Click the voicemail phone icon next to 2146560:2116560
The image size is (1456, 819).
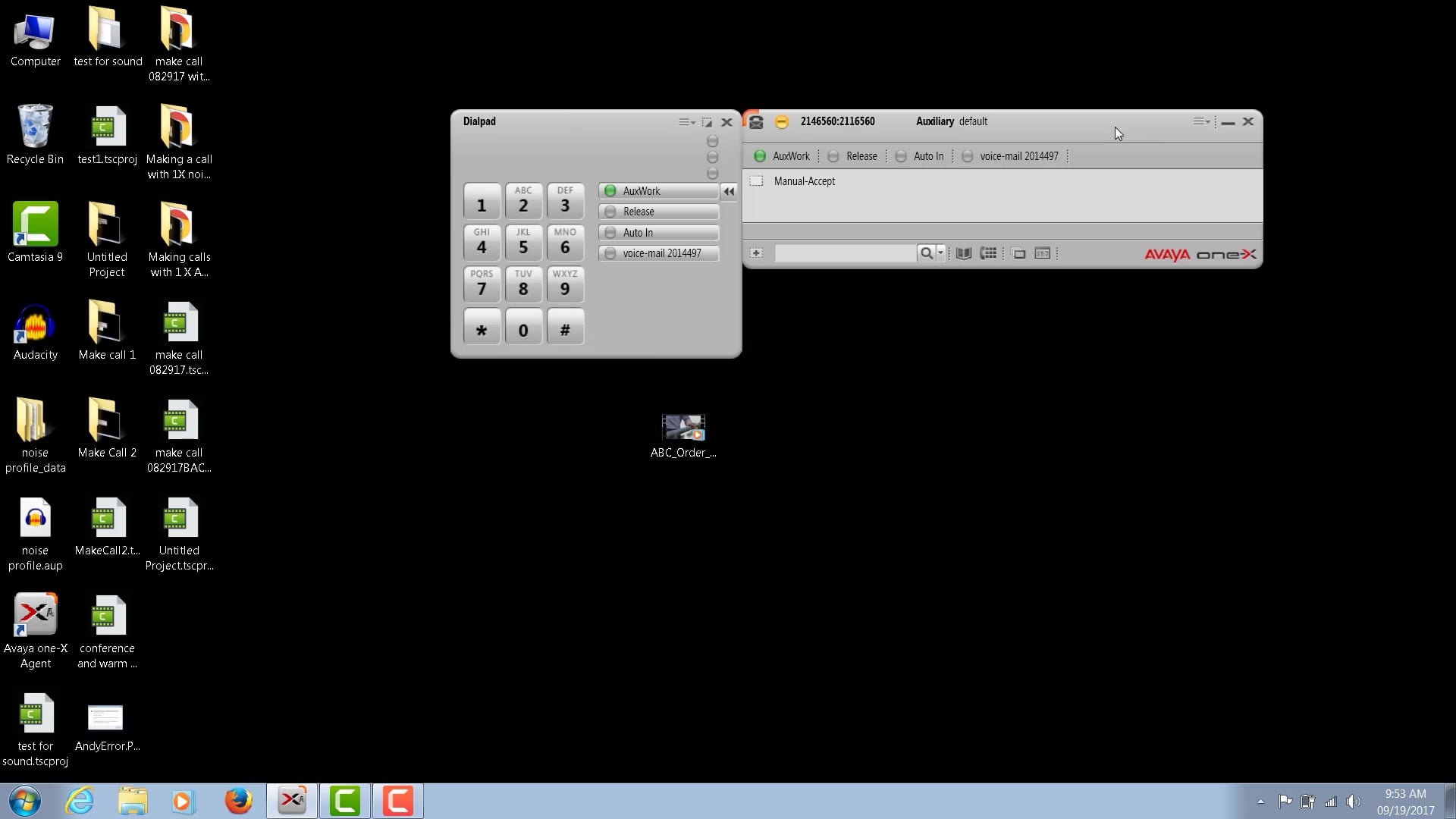click(756, 121)
